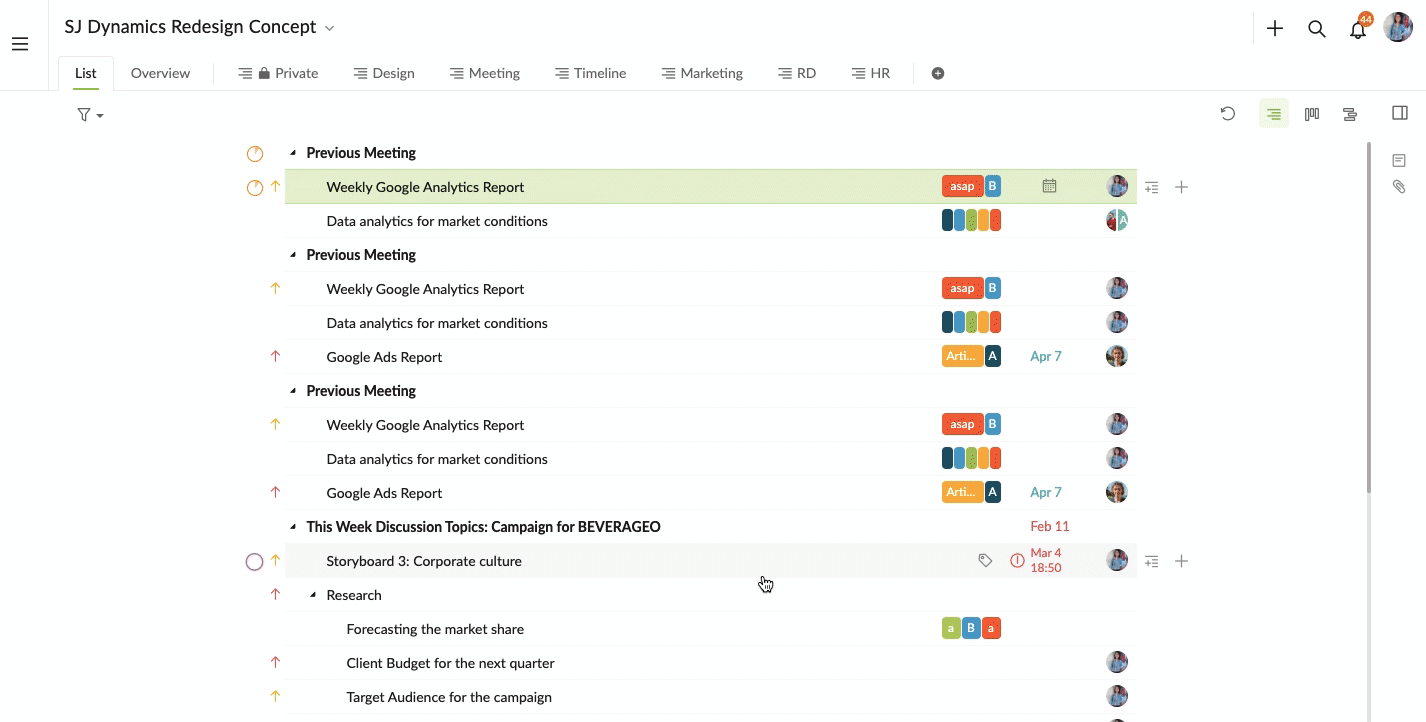Click priority arrow on Client Budget row
The width and height of the screenshot is (1426, 722).
(276, 662)
